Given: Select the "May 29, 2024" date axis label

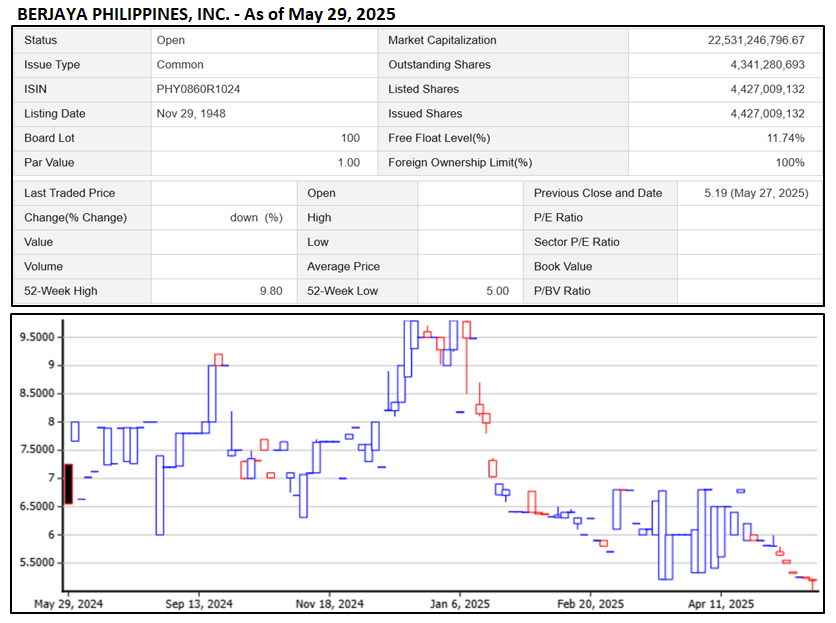Looking at the screenshot, I should [68, 604].
